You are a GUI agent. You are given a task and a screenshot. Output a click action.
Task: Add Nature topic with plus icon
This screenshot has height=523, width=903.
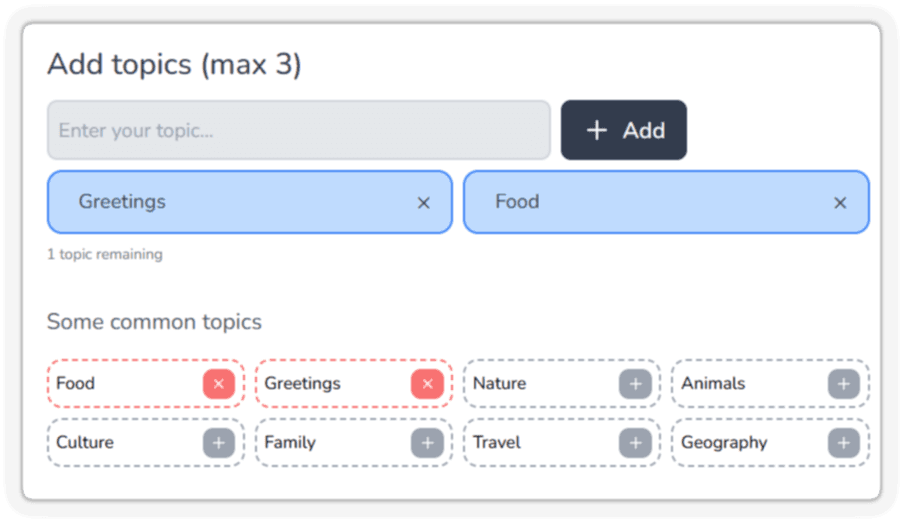[636, 384]
